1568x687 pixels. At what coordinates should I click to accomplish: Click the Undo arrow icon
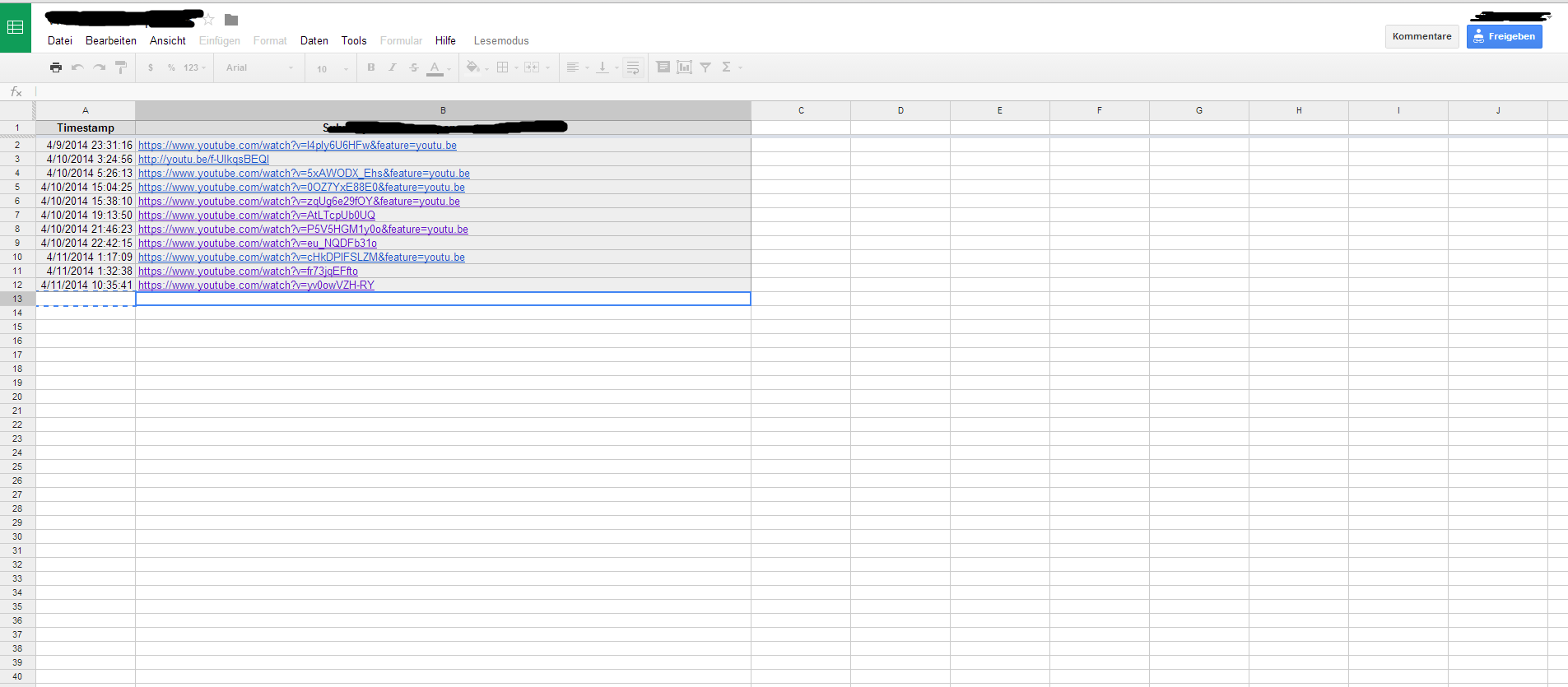point(77,67)
